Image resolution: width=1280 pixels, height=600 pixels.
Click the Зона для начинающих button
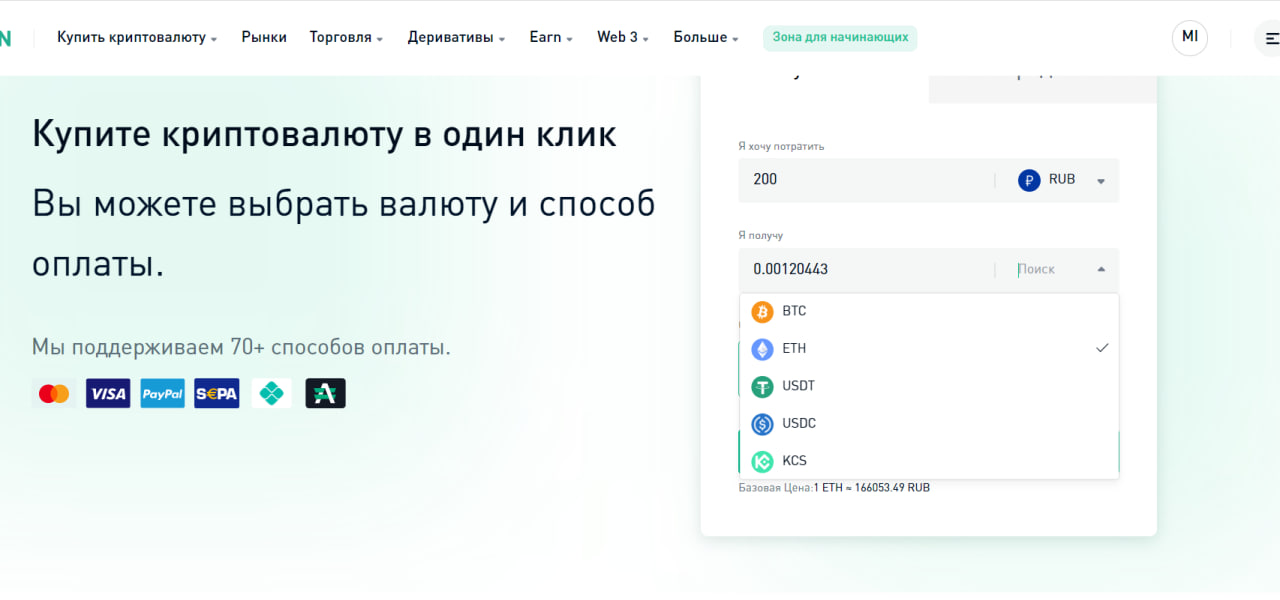(839, 37)
